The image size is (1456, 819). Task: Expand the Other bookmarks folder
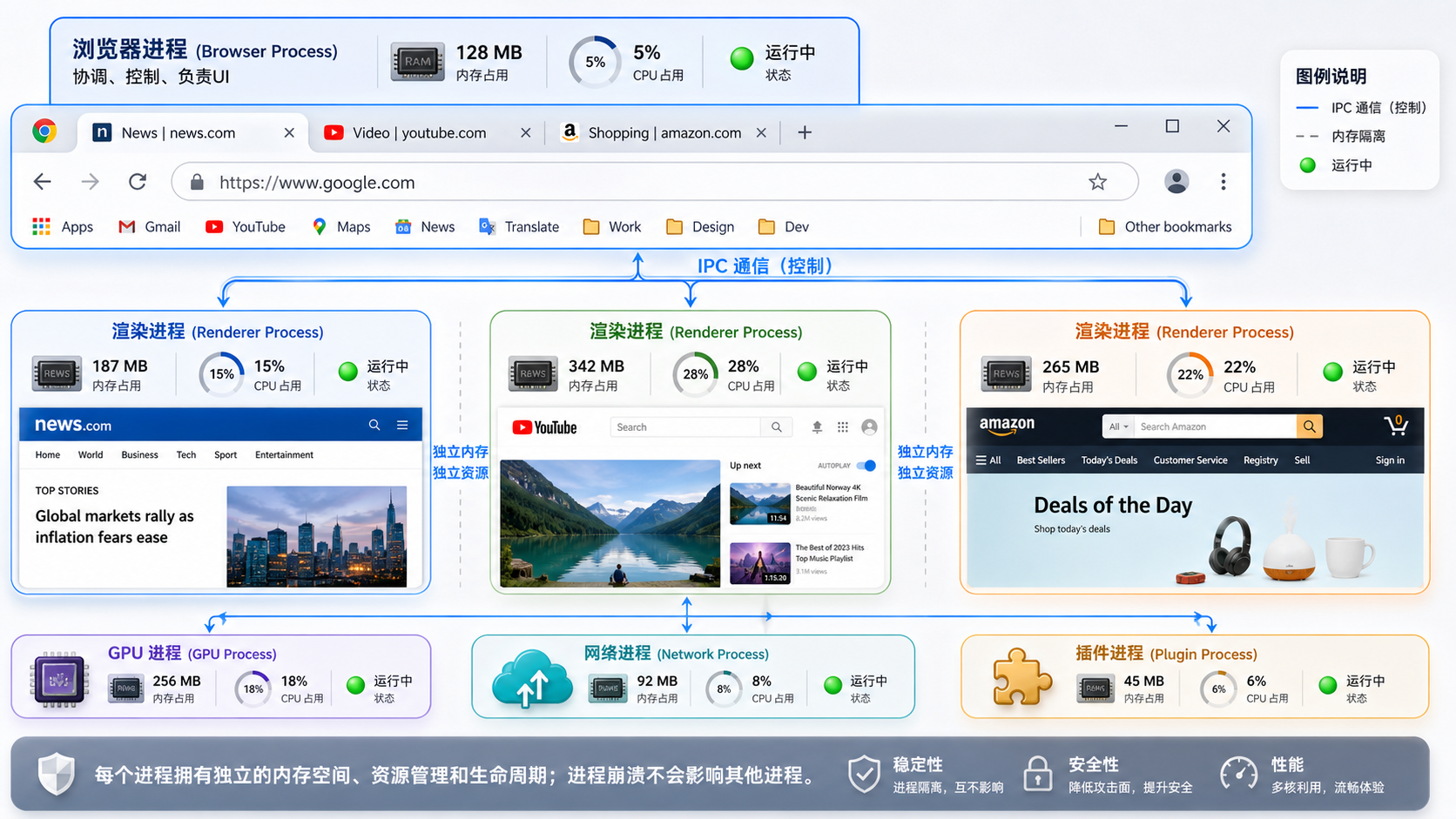pos(1165,226)
